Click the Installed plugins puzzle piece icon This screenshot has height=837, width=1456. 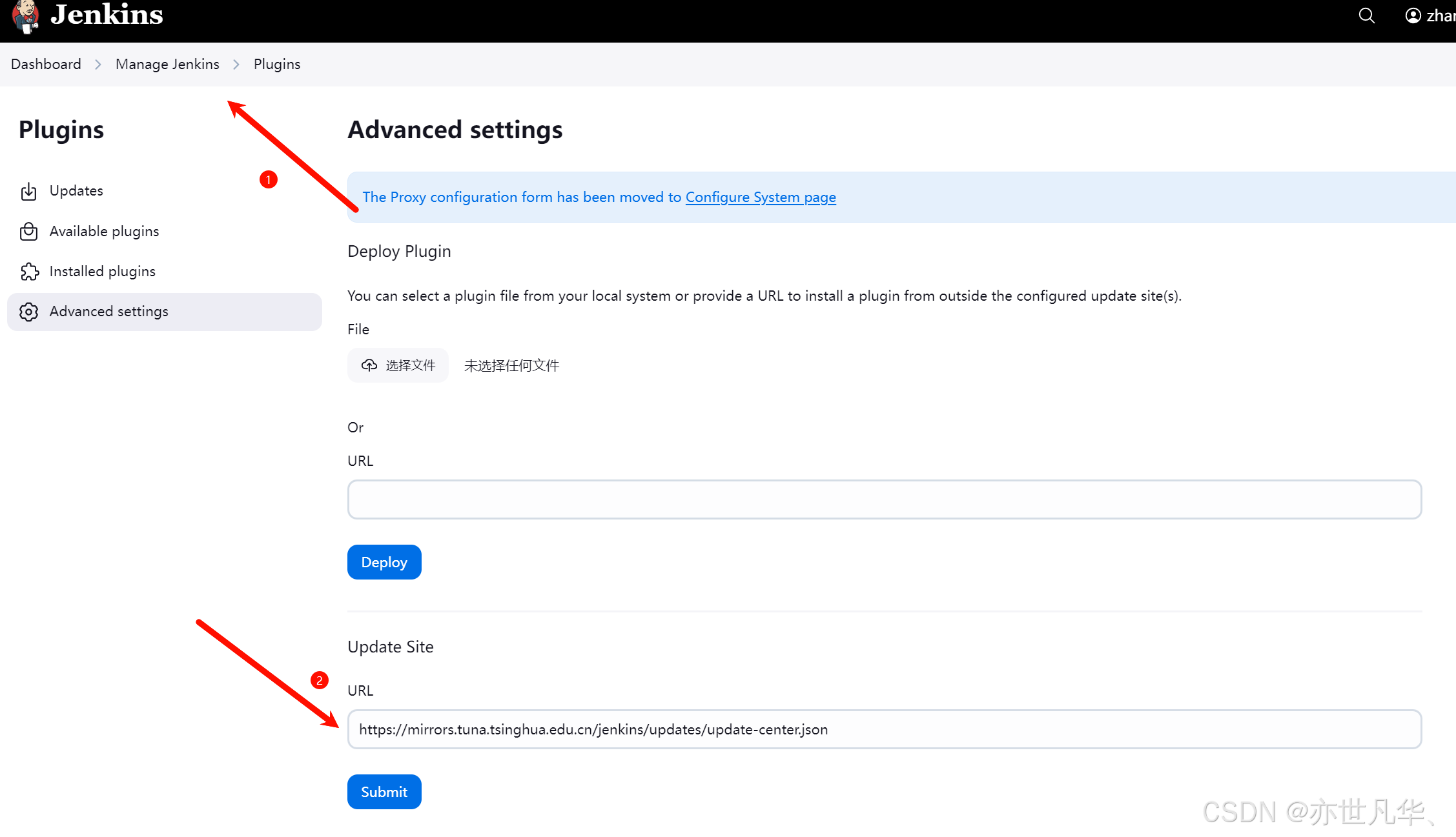point(29,272)
